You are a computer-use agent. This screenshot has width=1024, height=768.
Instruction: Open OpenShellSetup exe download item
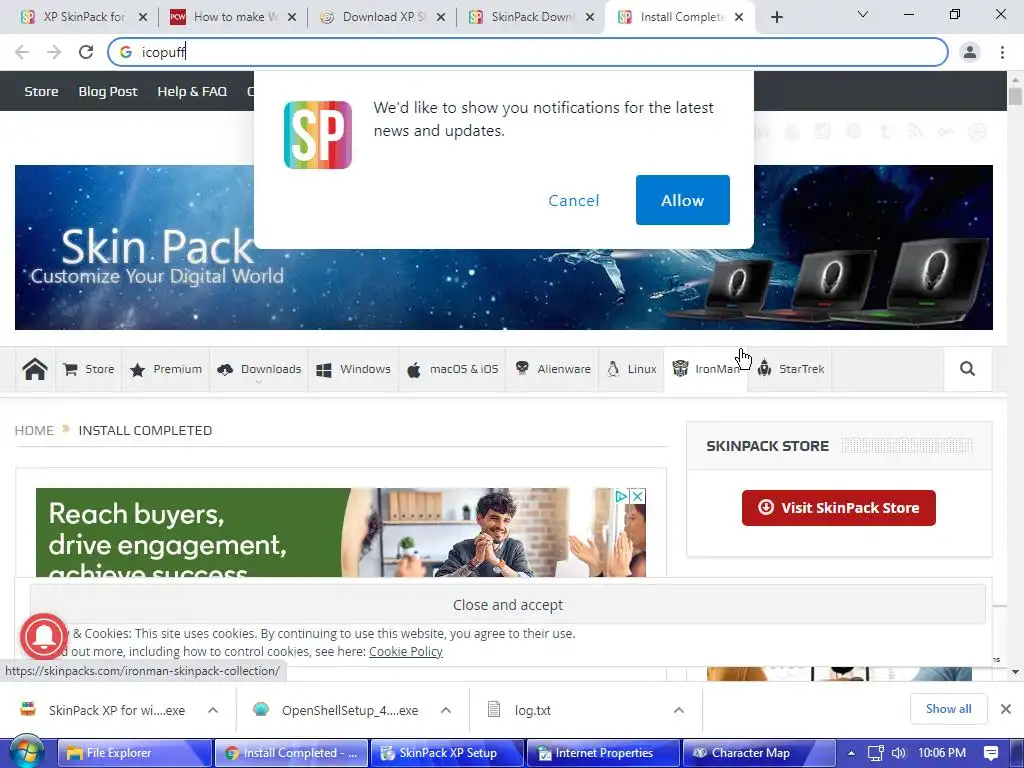(338, 711)
